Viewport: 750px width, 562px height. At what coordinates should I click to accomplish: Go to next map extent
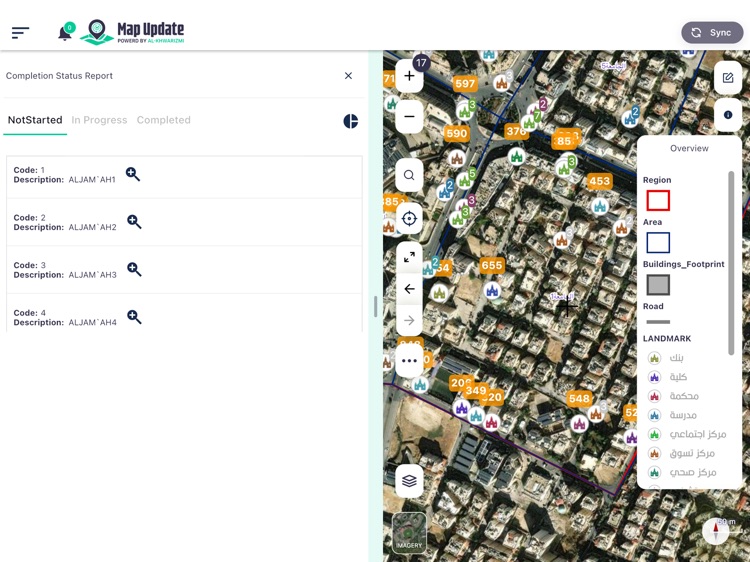(409, 320)
